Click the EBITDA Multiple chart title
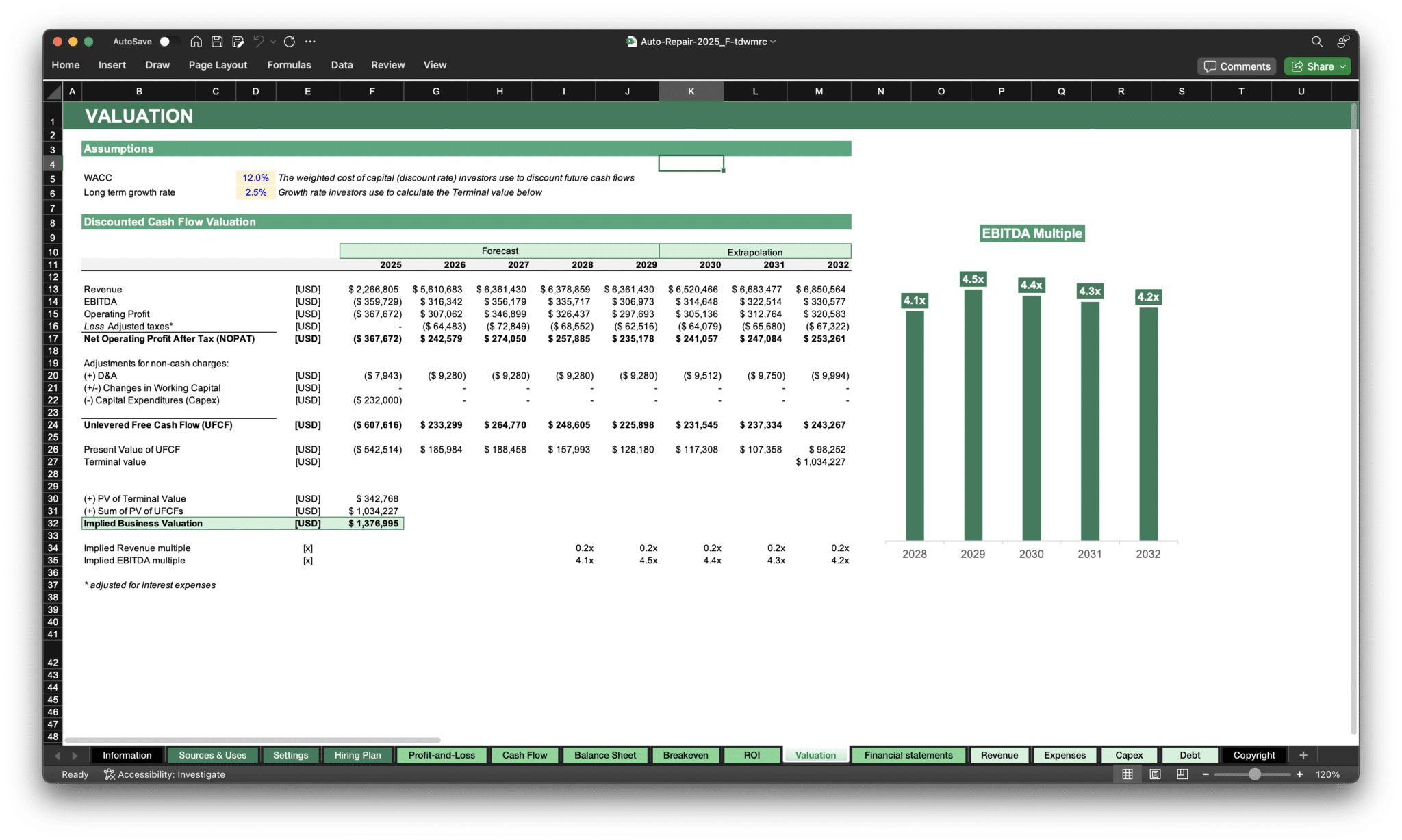This screenshot has height=840, width=1402. (1032, 233)
